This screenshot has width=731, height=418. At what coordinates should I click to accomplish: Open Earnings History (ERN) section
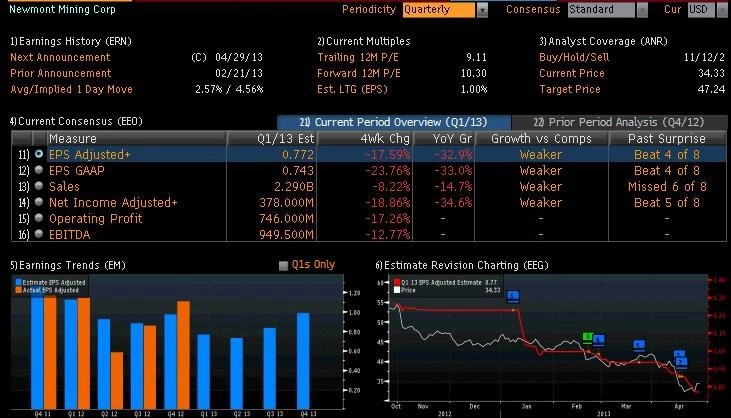click(71, 41)
